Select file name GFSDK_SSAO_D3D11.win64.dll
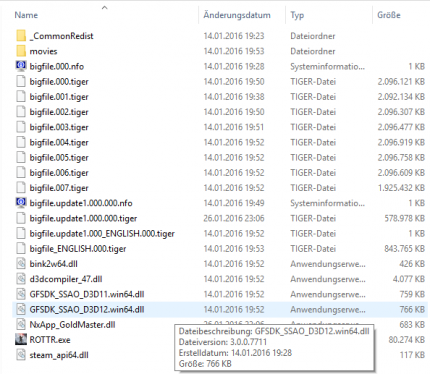The image size is (430, 374). (87, 294)
